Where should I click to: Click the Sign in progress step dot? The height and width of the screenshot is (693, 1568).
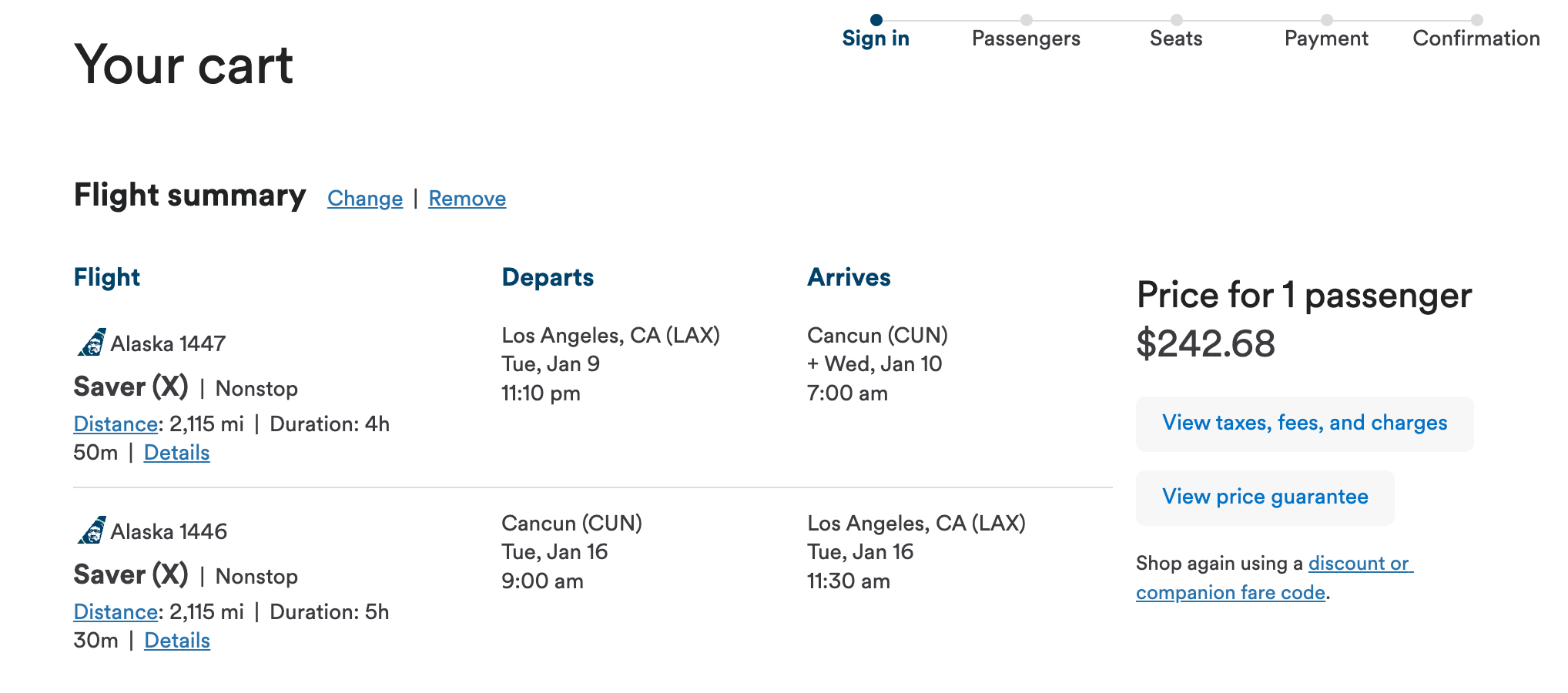tap(876, 20)
